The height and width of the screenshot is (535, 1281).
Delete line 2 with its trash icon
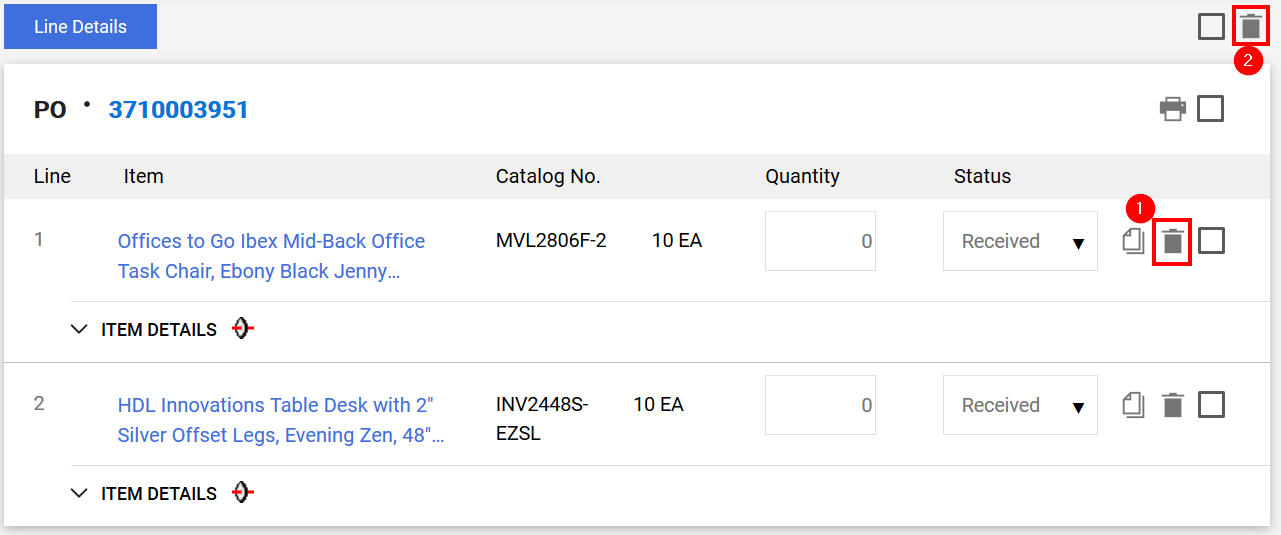(x=1172, y=405)
